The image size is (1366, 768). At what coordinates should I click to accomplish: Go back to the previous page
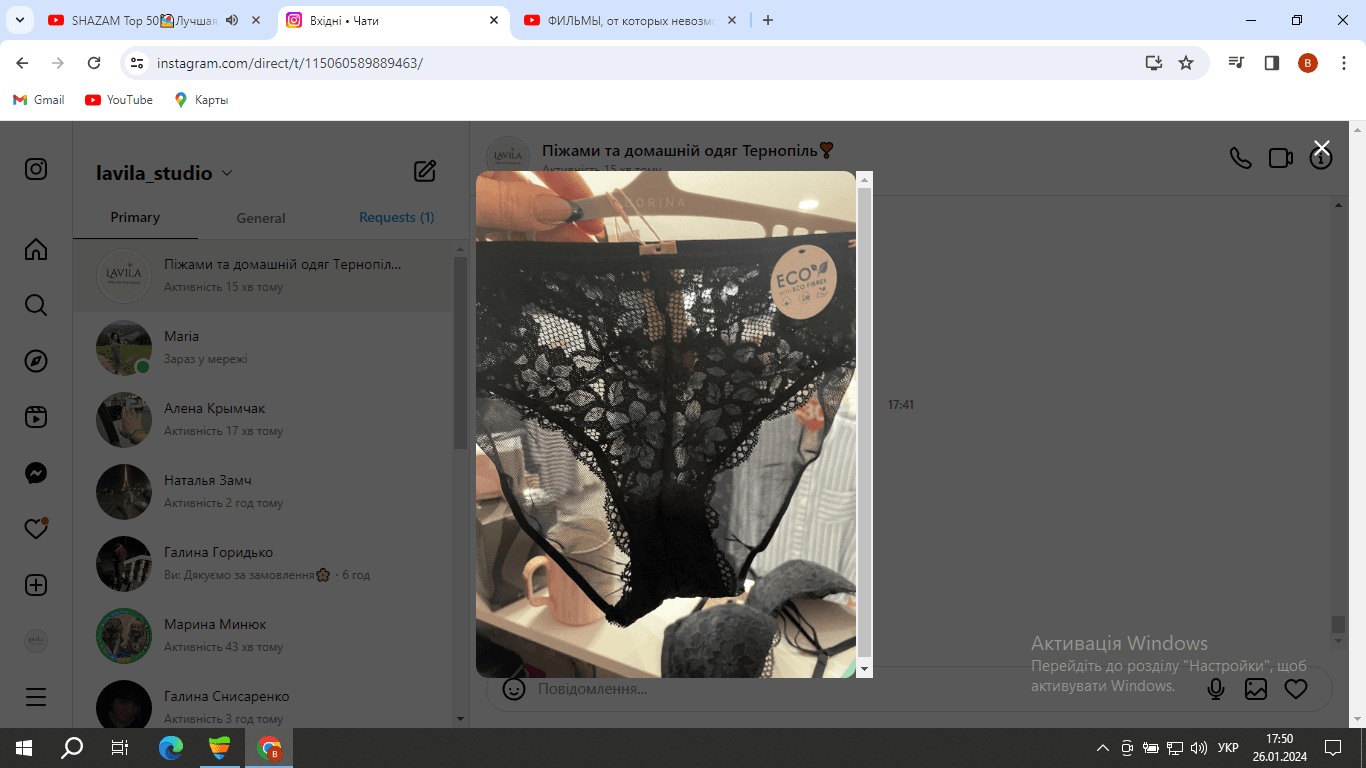(22, 63)
